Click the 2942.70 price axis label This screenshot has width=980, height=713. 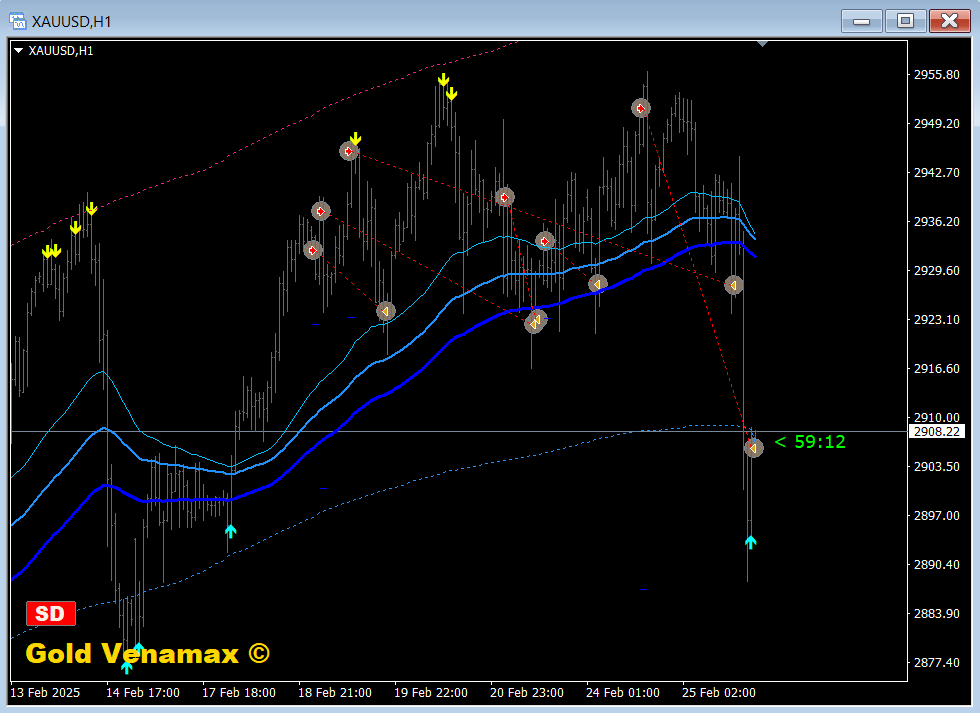936,172
